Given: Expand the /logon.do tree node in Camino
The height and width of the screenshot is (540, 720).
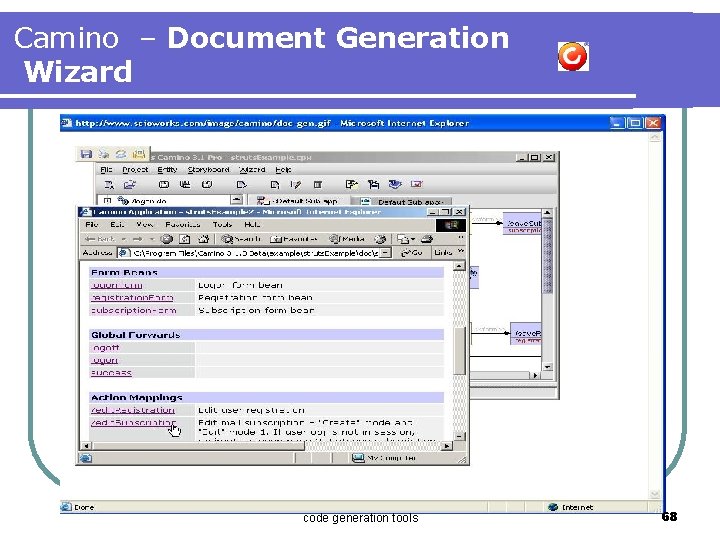Looking at the screenshot, I should [107, 201].
